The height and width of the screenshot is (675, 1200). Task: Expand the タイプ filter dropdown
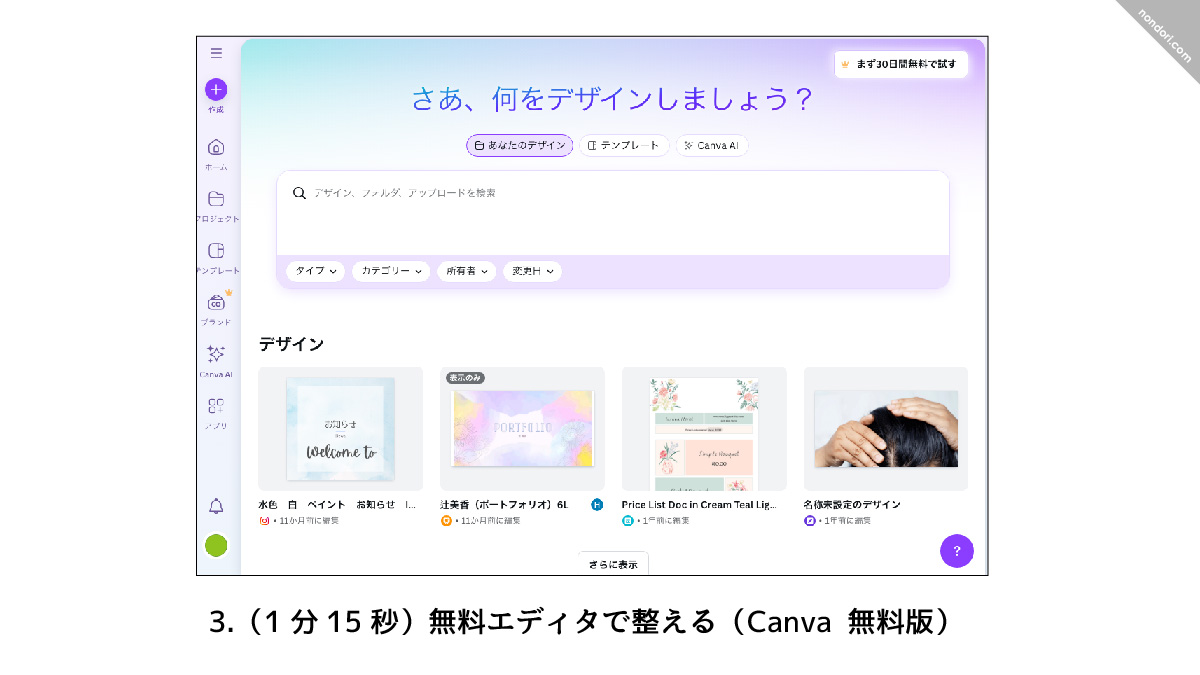point(316,271)
